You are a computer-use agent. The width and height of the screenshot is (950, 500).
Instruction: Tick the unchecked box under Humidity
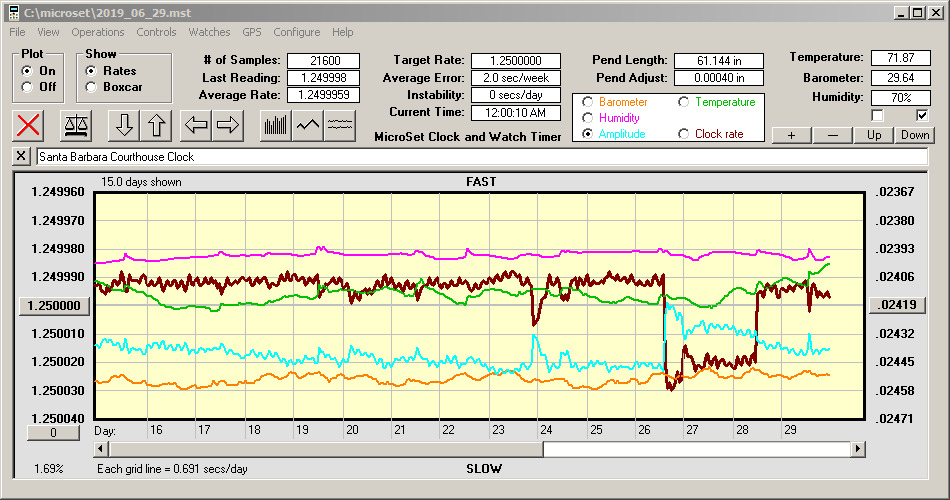coord(877,115)
